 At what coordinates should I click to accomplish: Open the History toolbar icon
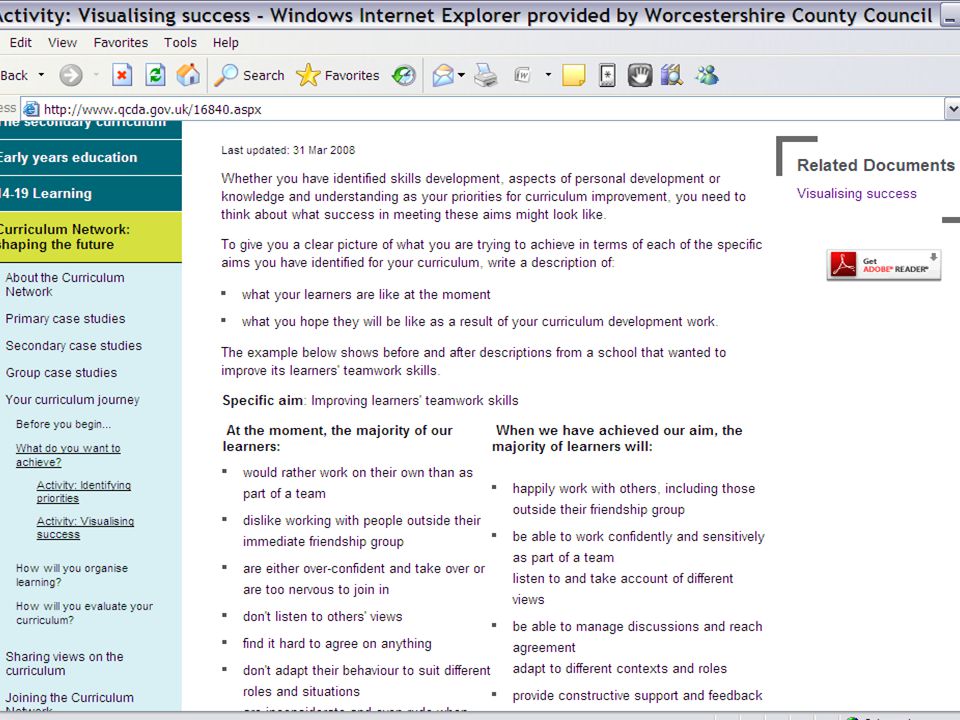(403, 75)
